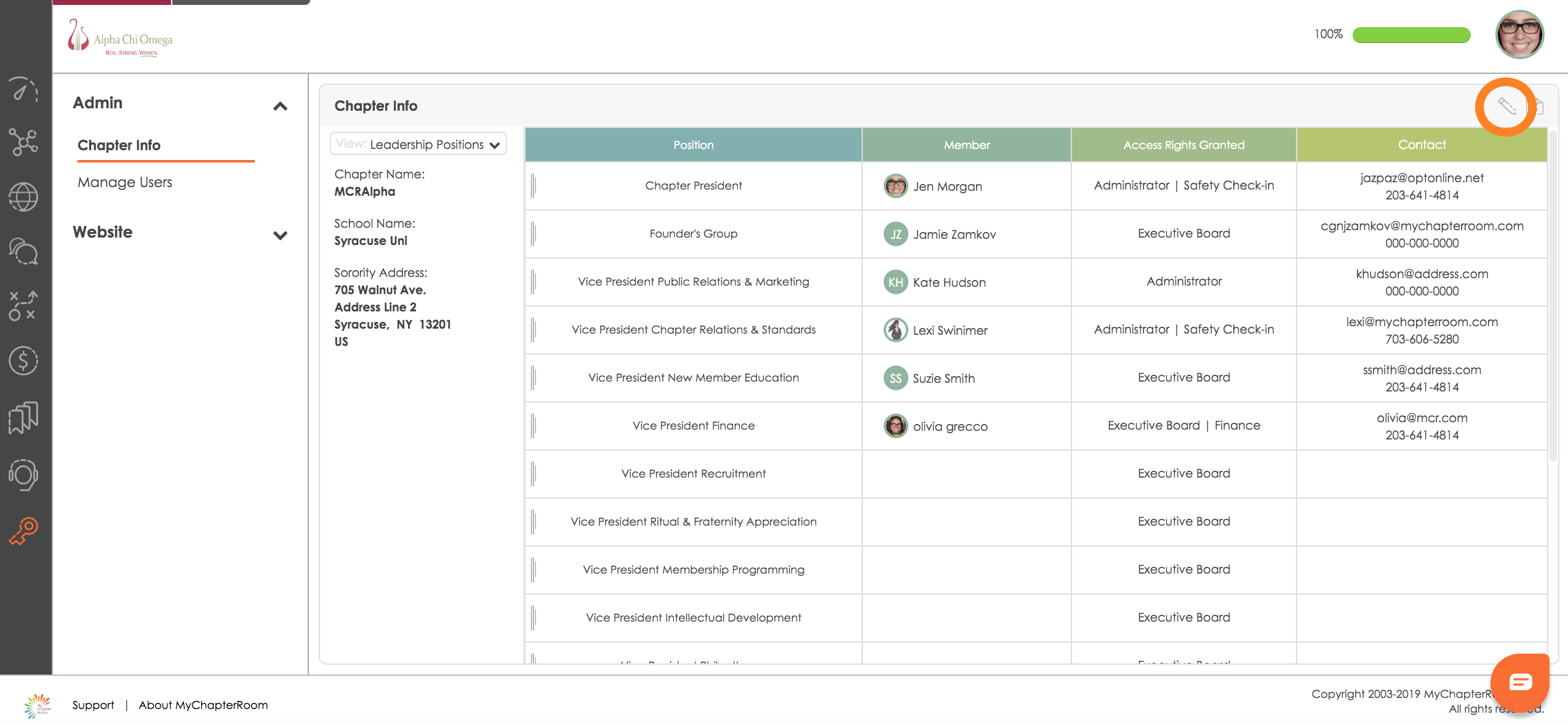Screen dimensions: 1568x725
Task: Click the green 100% progress bar
Action: 1410,34
